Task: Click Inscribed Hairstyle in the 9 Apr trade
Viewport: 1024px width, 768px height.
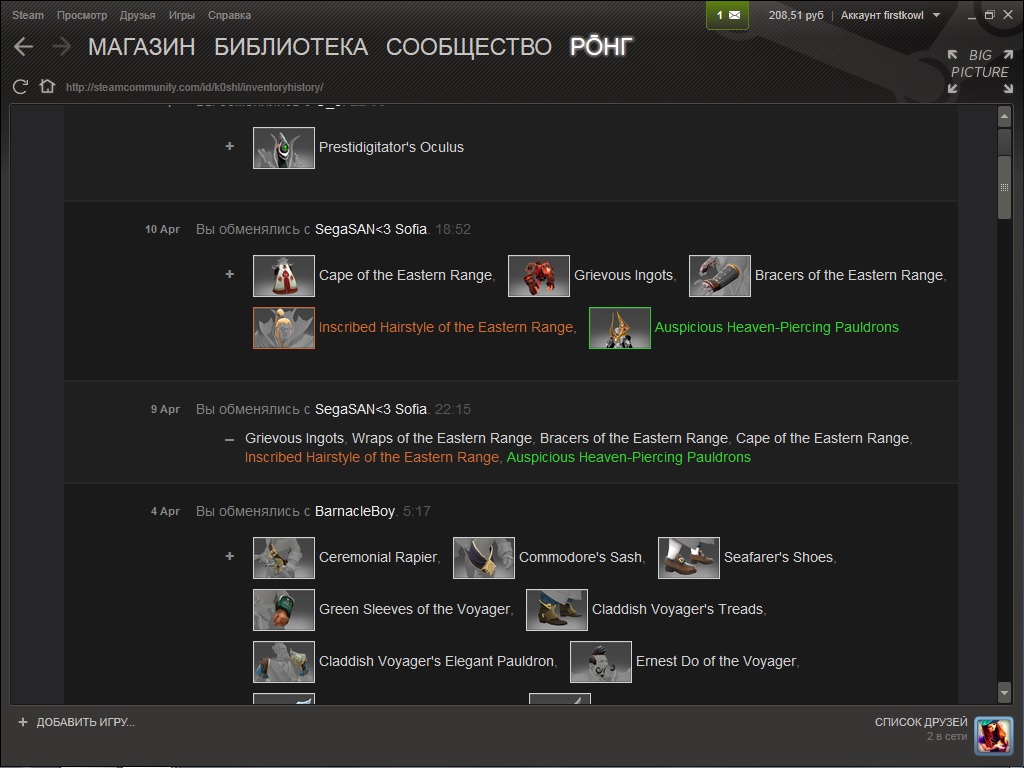Action: point(372,457)
